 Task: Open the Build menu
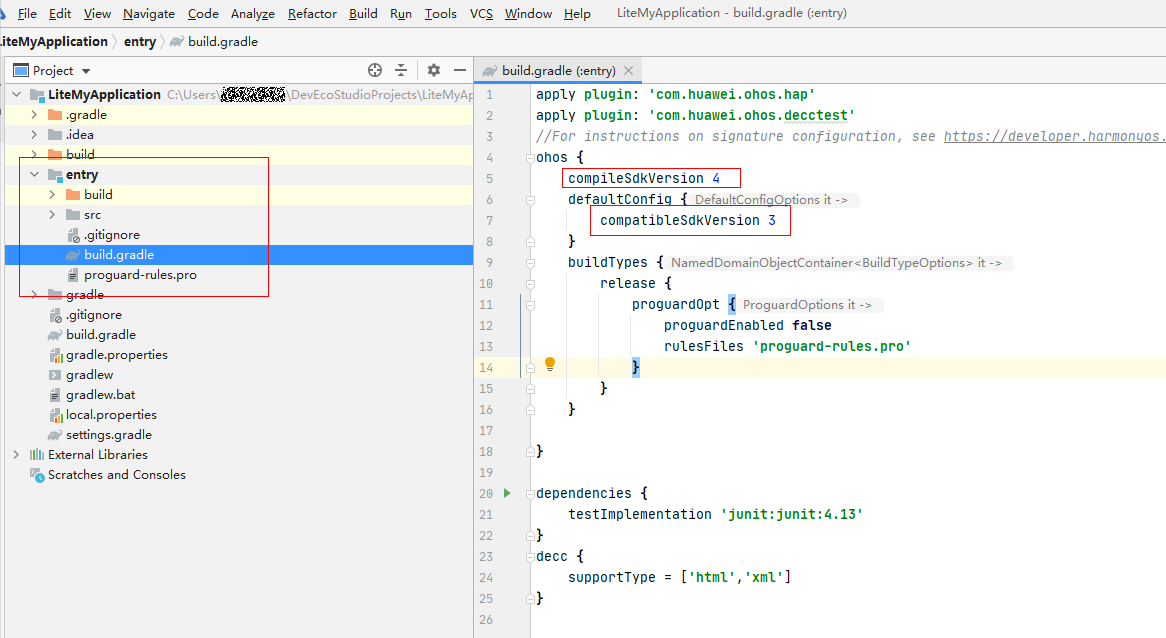pyautogui.click(x=363, y=13)
